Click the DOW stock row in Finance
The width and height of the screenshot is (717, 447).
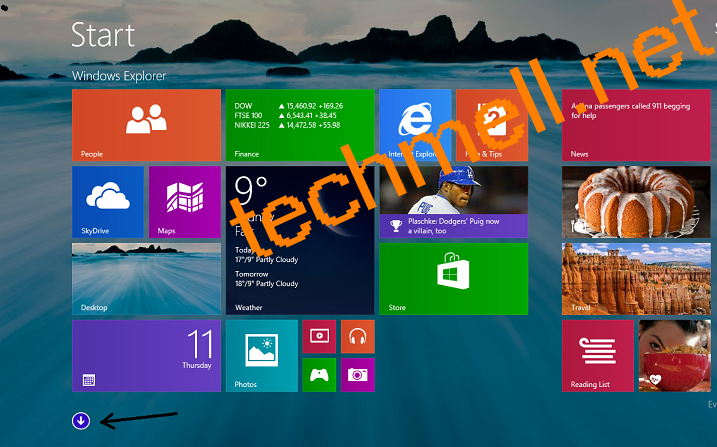tap(289, 106)
